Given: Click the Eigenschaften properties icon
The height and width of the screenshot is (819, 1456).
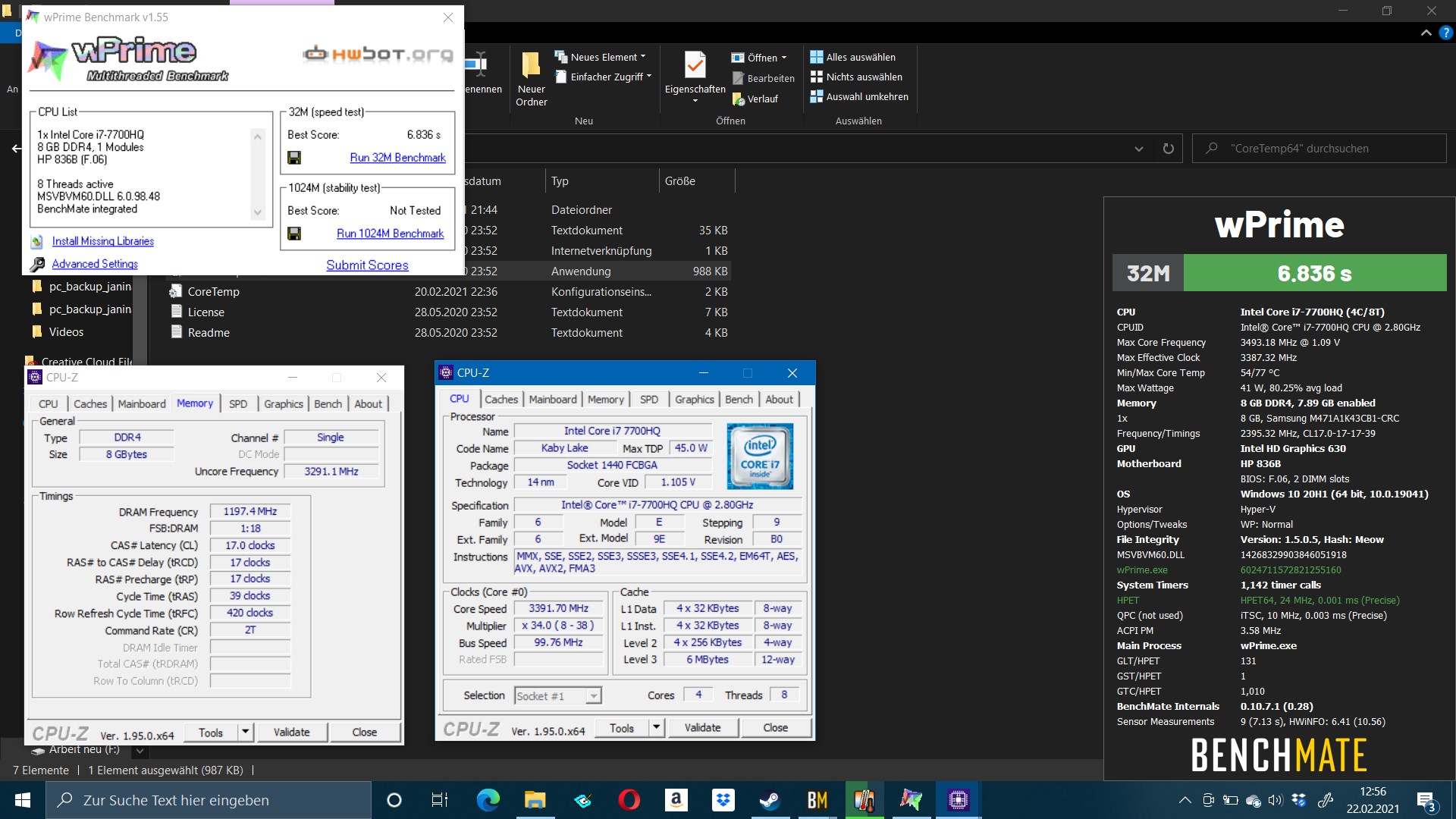Looking at the screenshot, I should [x=695, y=65].
